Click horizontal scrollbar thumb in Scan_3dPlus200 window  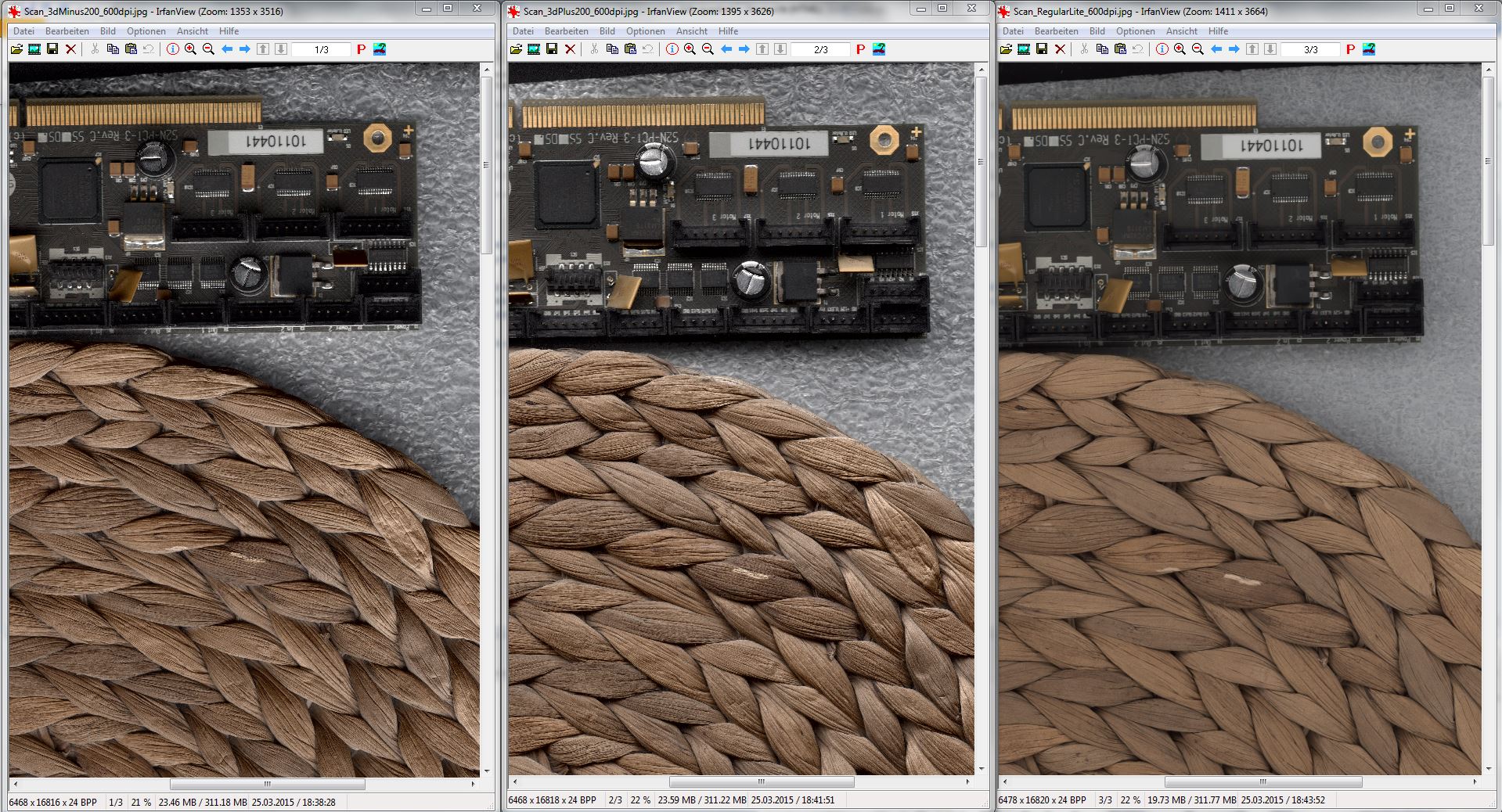(x=762, y=781)
